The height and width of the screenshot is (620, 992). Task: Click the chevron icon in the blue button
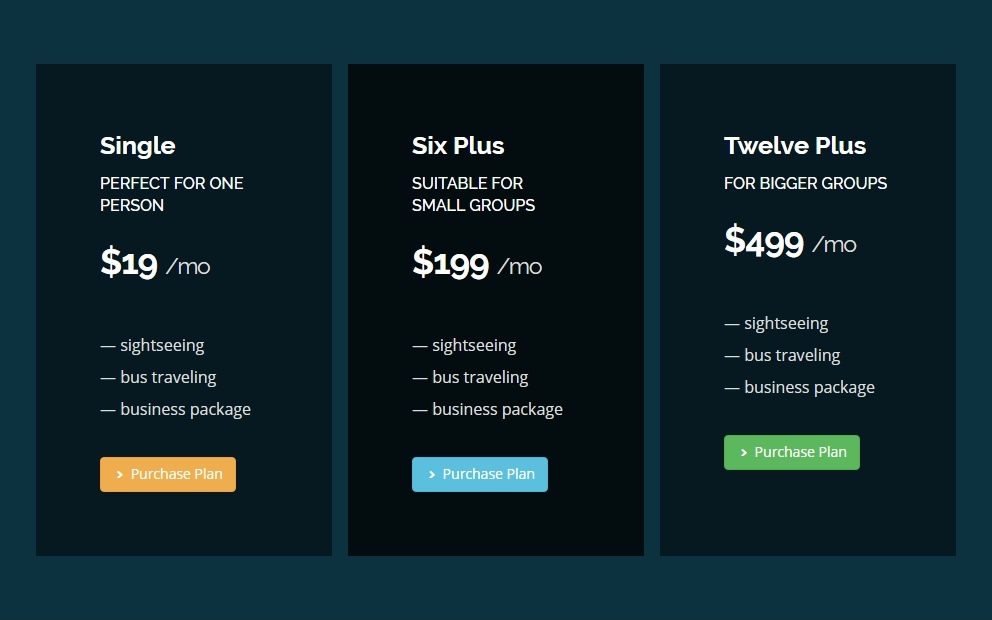click(x=432, y=475)
